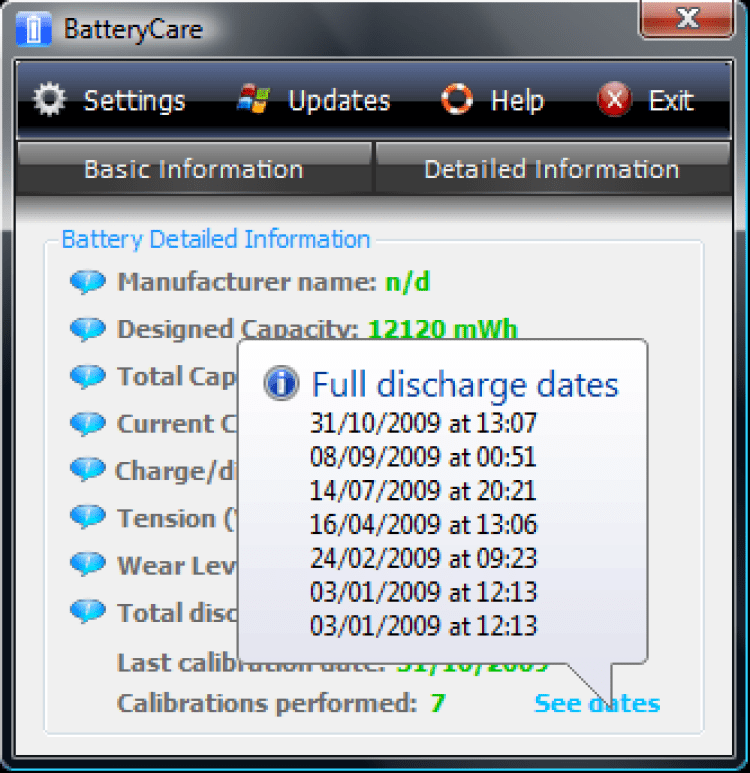Click info bubble beside Manufacturer name
Screen dimensions: 750x773
pyautogui.click(x=88, y=282)
